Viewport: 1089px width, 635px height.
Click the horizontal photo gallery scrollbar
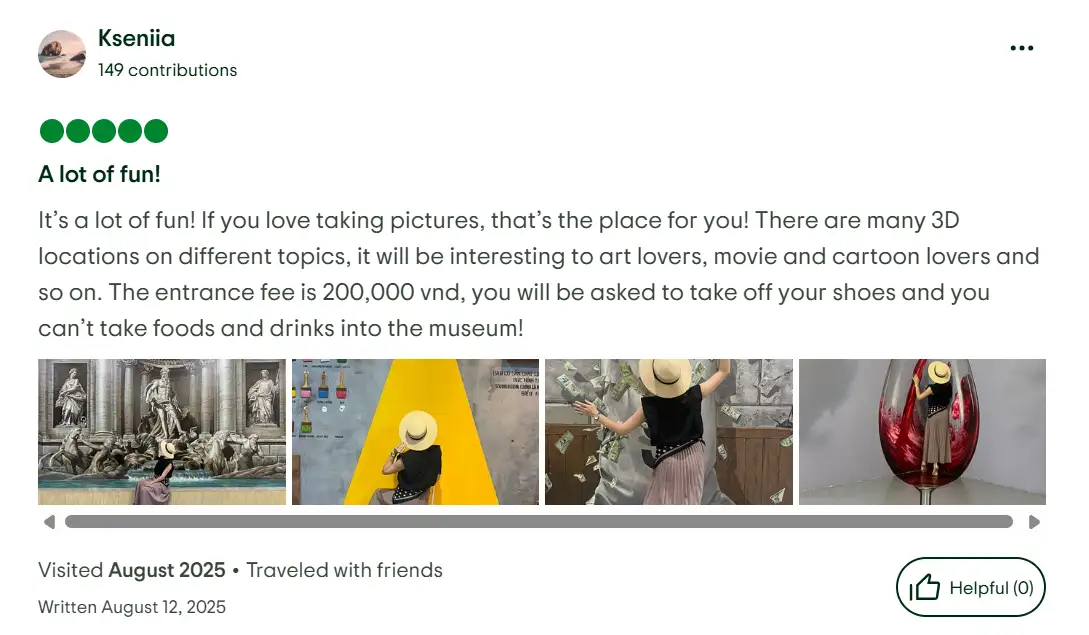(x=539, y=522)
